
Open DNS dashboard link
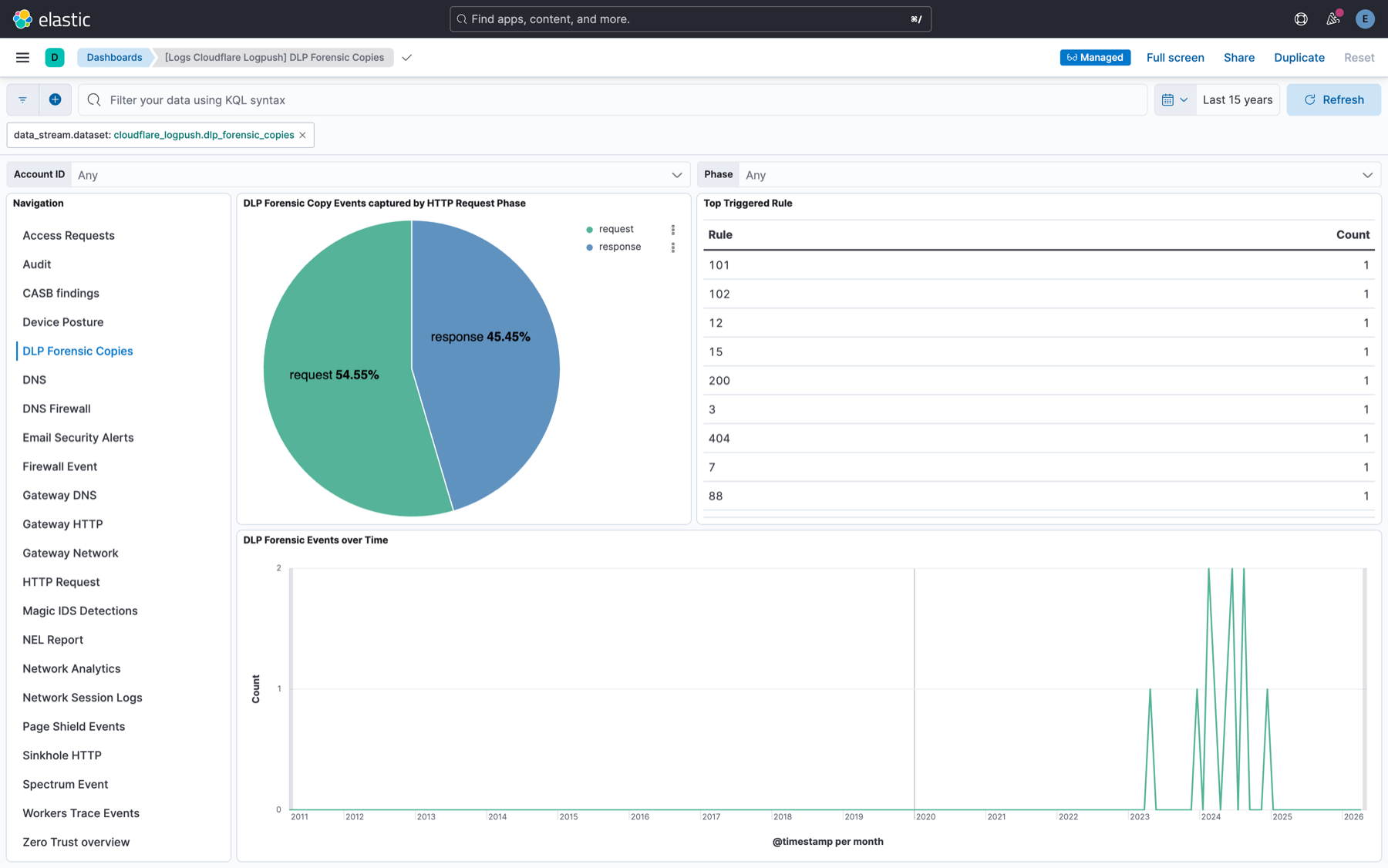[x=35, y=380]
